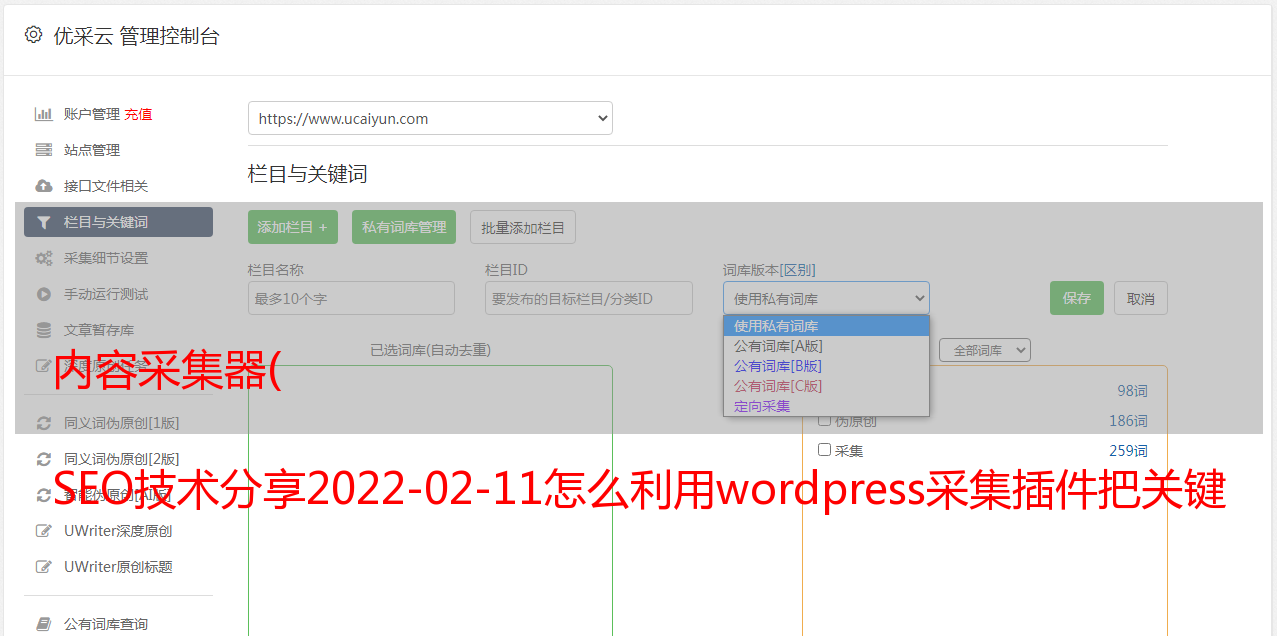This screenshot has height=636, width=1277.
Task: Select 公有词库[A版] option
Action: [x=826, y=346]
